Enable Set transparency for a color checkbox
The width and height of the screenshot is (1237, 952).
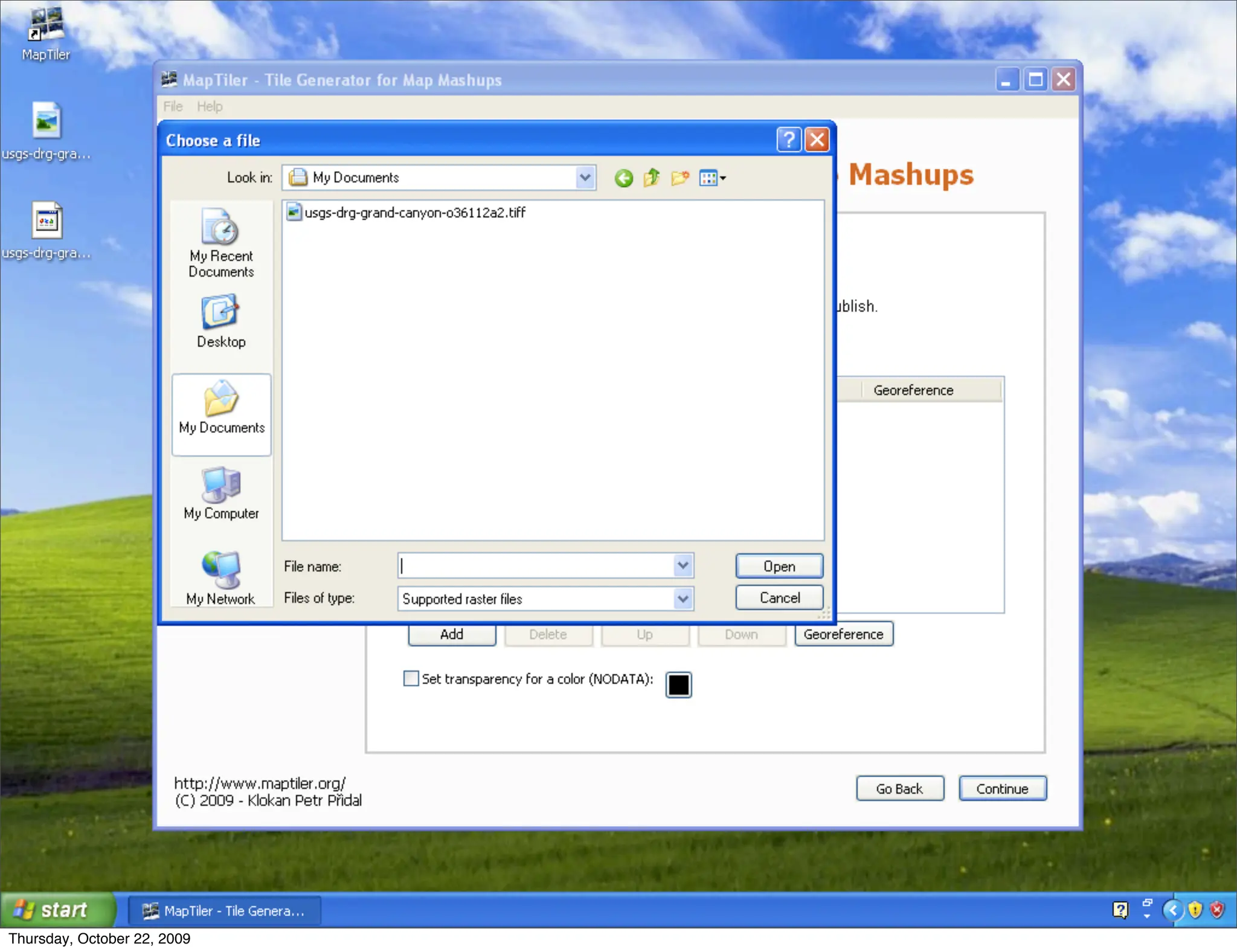click(411, 678)
